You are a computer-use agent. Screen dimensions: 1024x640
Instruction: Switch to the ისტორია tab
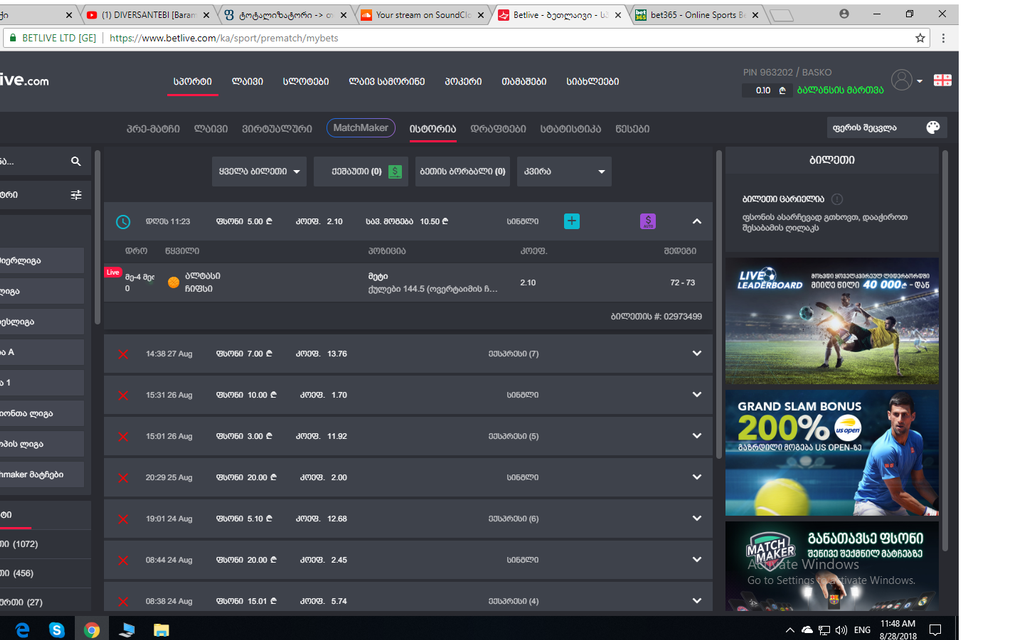click(432, 129)
